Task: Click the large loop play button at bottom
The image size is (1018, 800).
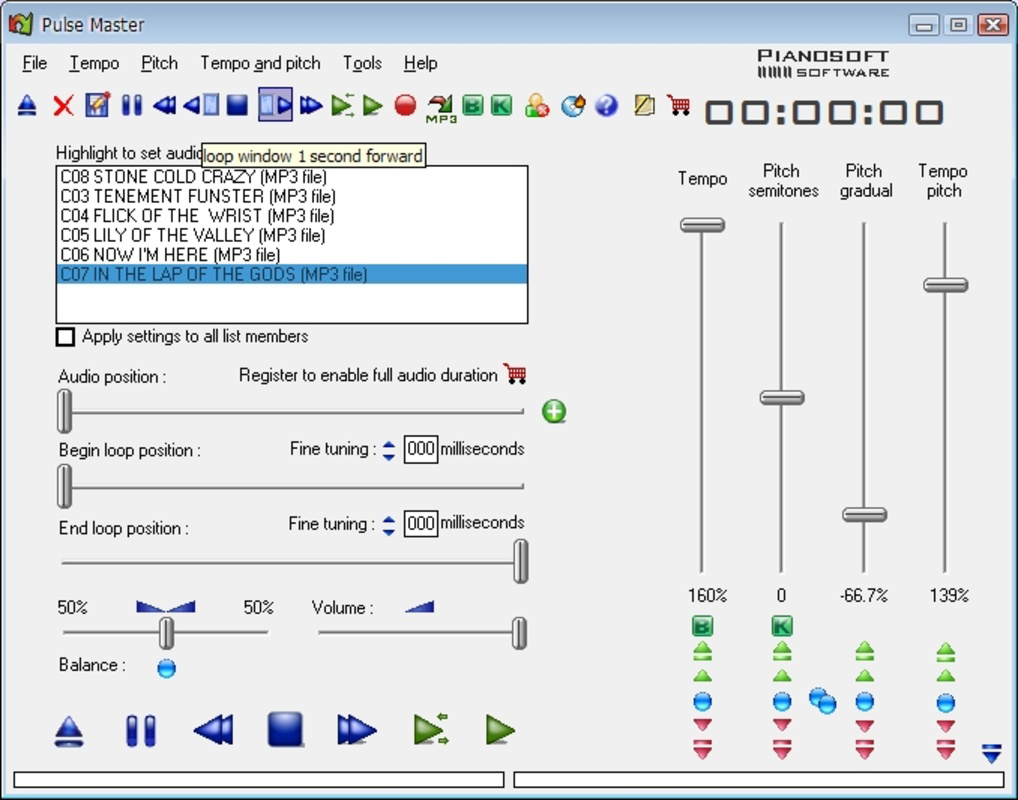Action: [430, 730]
